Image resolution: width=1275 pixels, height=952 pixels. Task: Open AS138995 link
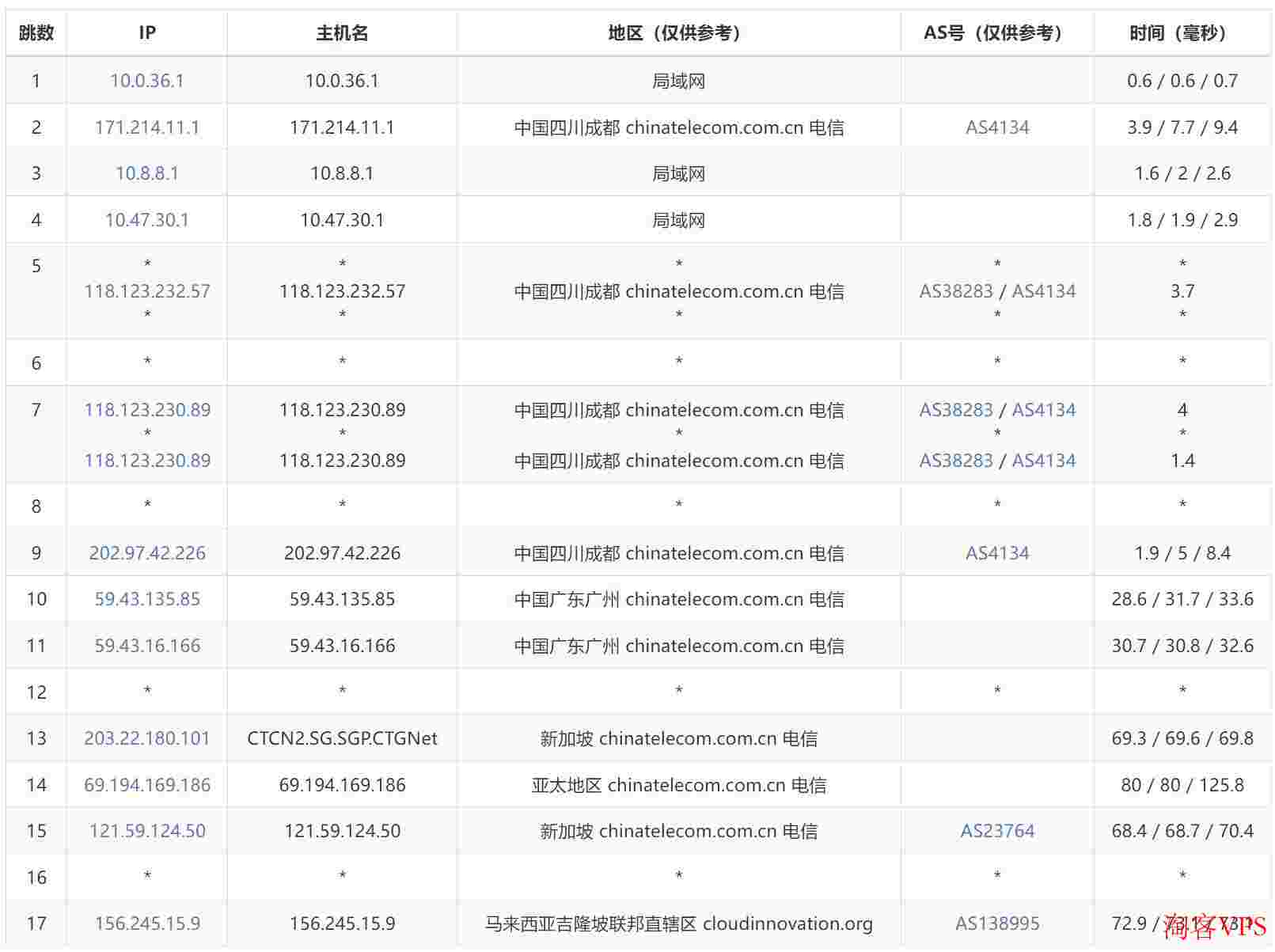(x=997, y=924)
